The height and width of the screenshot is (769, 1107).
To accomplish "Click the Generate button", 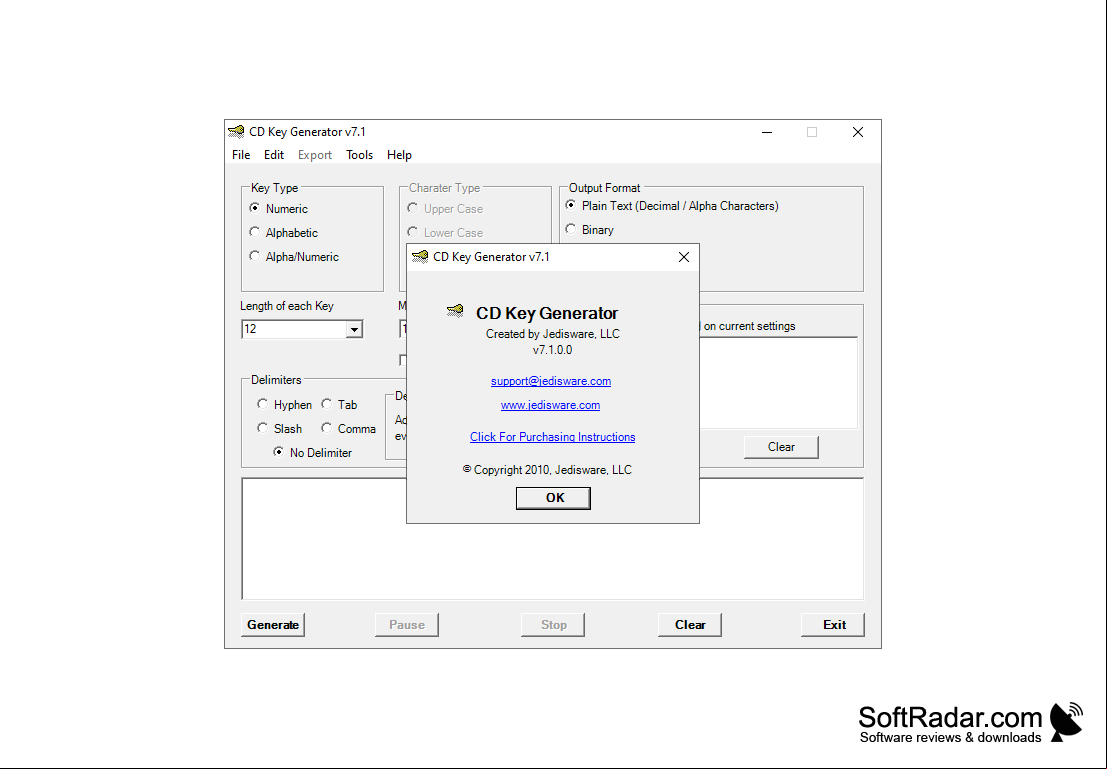I will (x=273, y=625).
